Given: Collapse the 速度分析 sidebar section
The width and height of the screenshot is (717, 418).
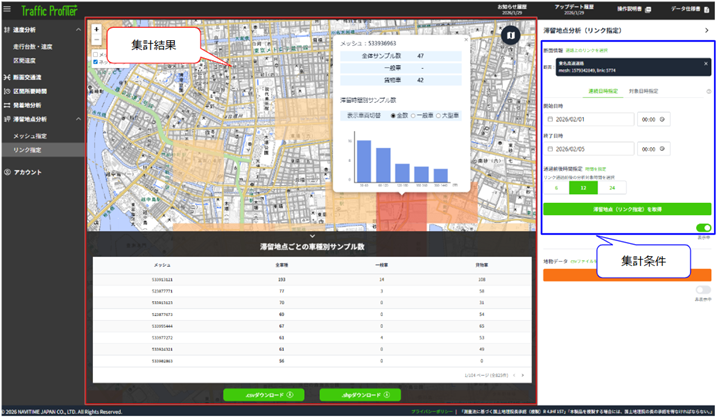Looking at the screenshot, I should click(78, 30).
